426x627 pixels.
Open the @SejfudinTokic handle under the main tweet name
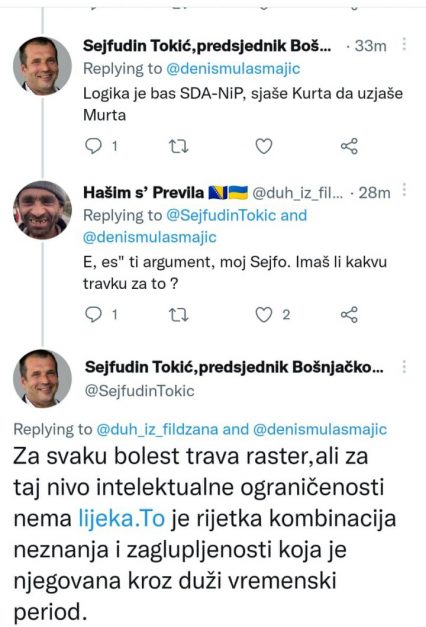pyautogui.click(x=140, y=391)
